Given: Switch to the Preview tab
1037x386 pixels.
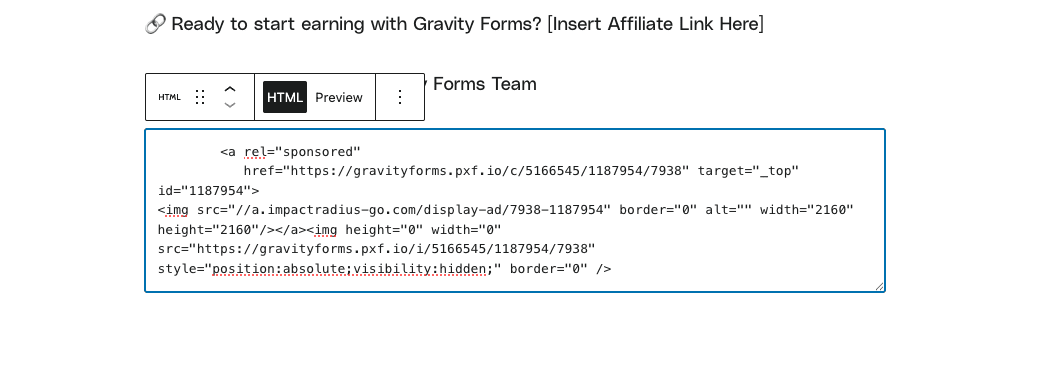Looking at the screenshot, I should (x=339, y=97).
